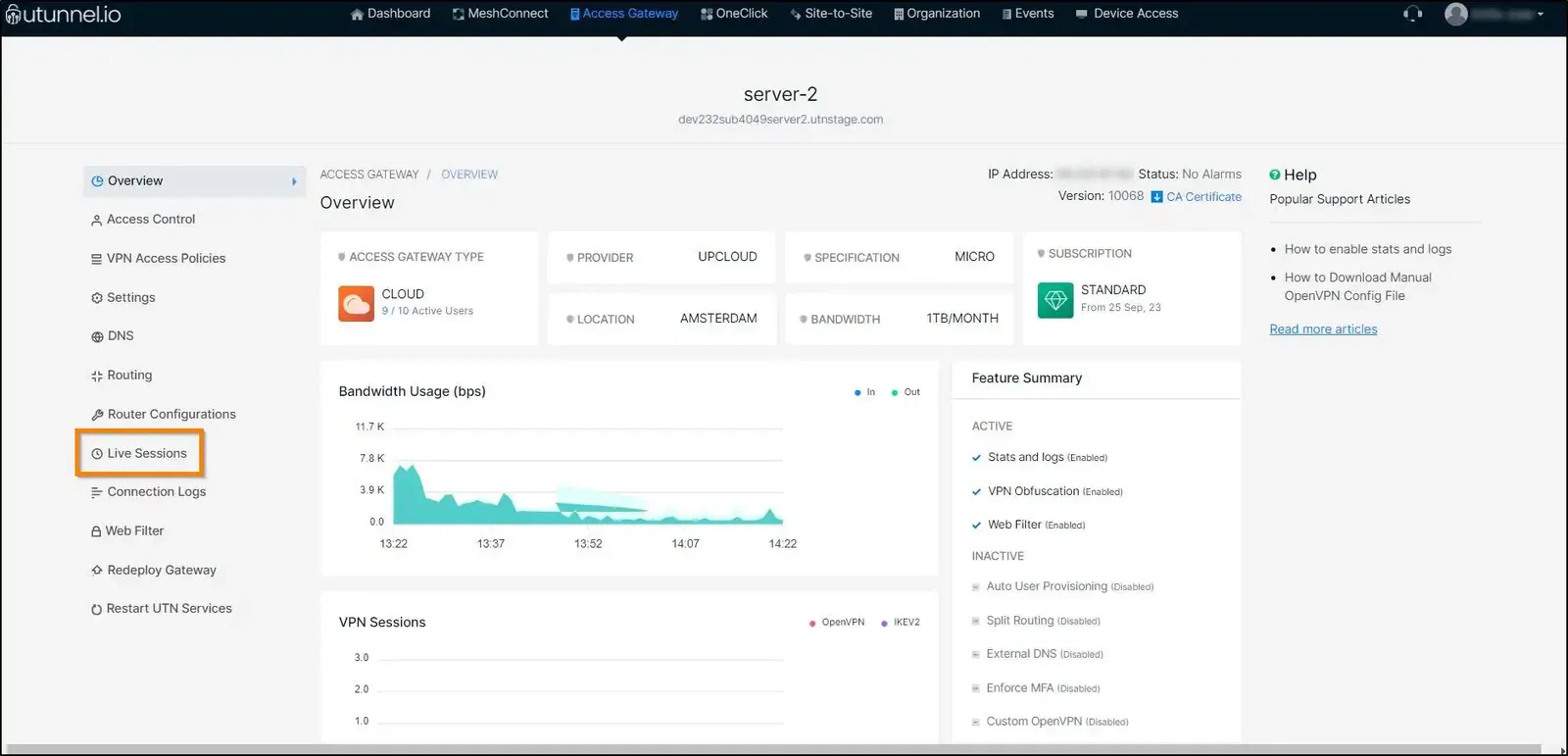1568x756 pixels.
Task: Toggle the IKEV2 series in sessions legend
Action: (901, 623)
